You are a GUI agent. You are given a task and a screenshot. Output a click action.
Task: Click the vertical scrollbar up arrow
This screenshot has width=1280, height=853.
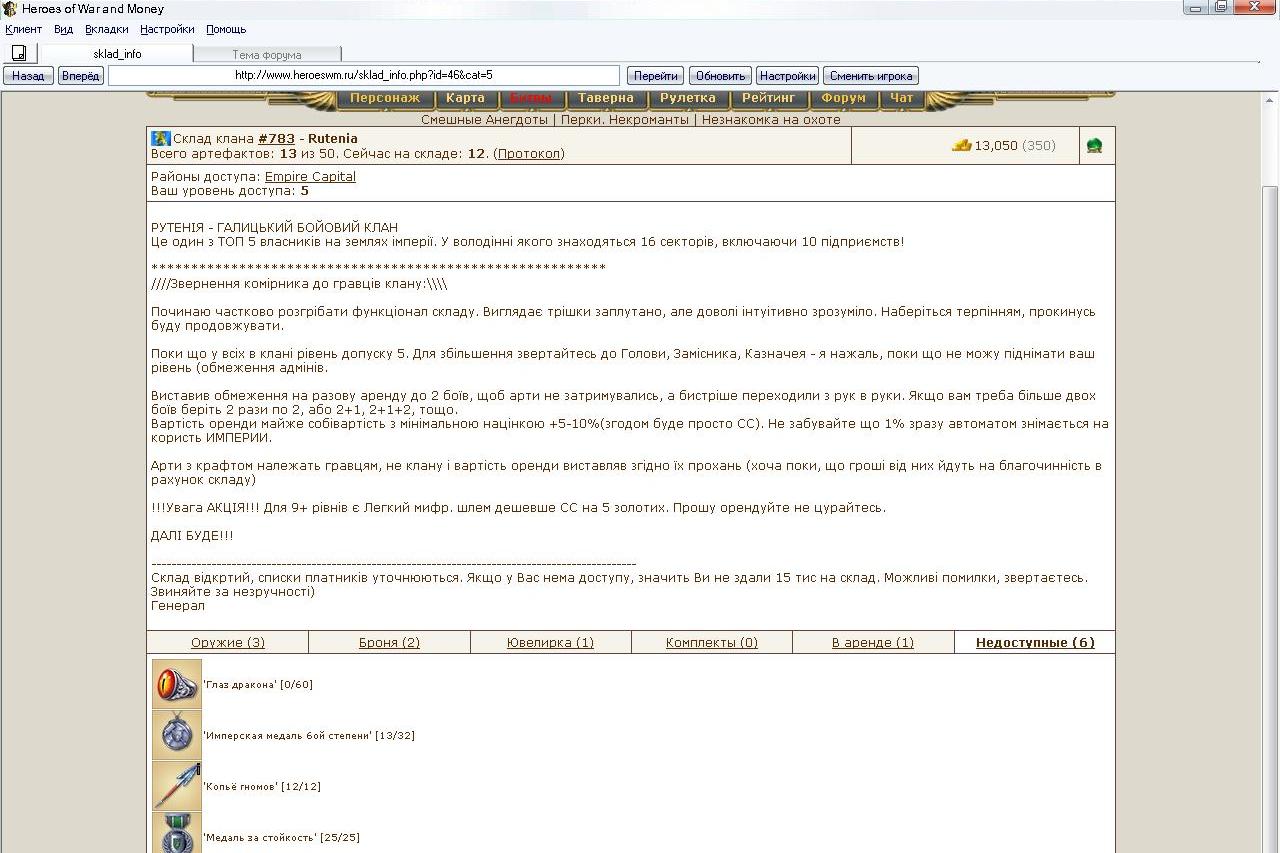point(1271,100)
